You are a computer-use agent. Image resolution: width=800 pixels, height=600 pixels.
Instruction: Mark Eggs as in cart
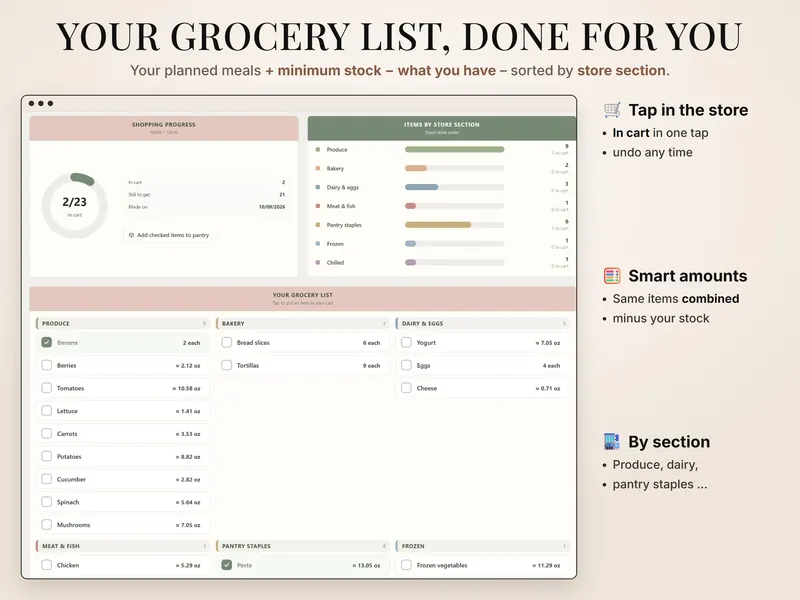tap(406, 365)
